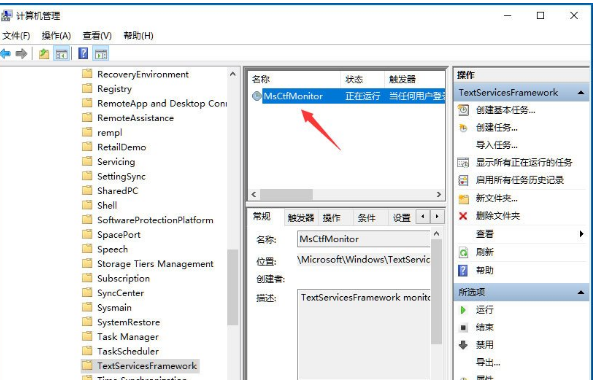Click the 名称 field containing MsCtfMonitor

364,239
